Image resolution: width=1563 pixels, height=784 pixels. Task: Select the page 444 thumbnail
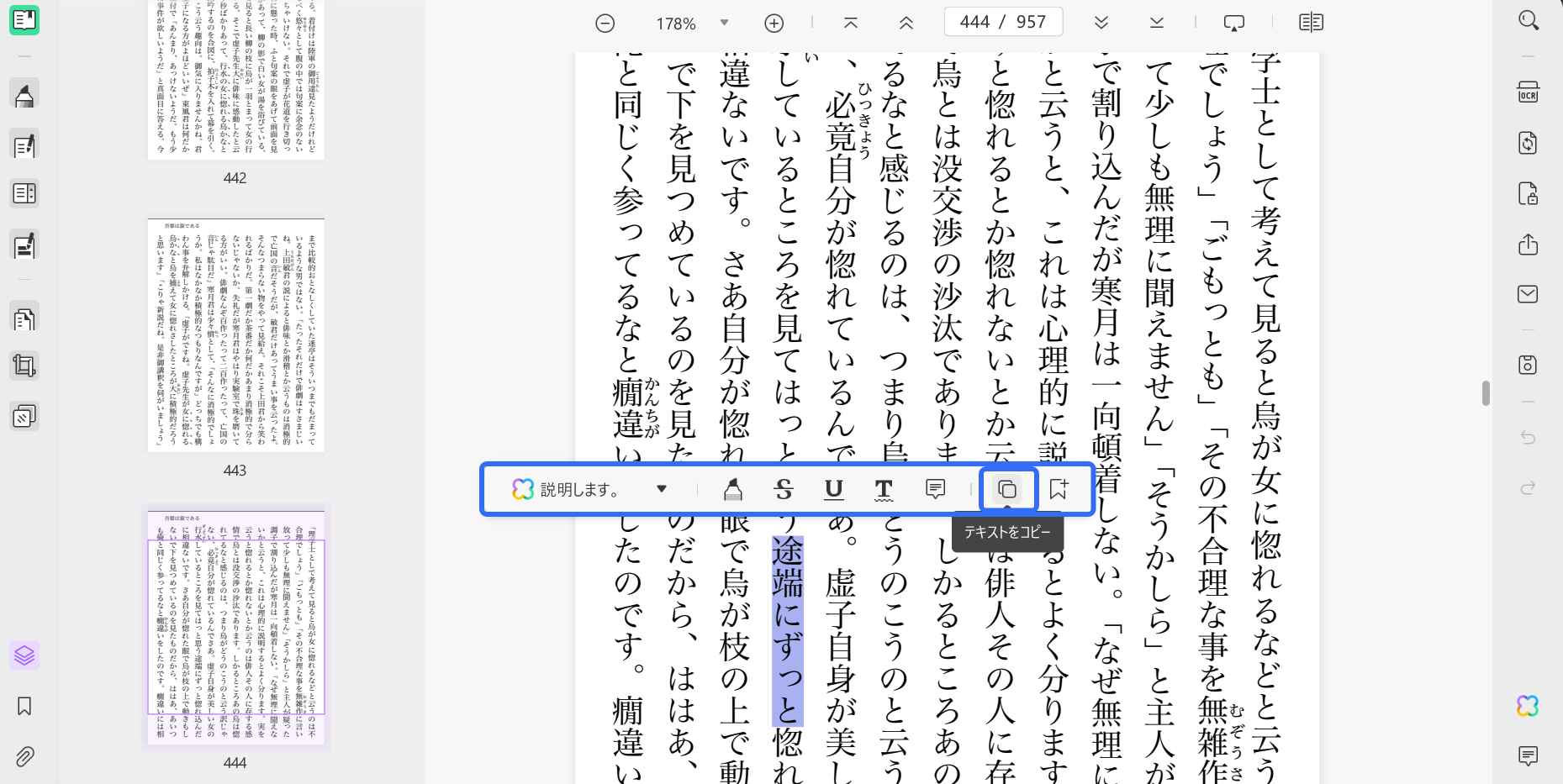pos(236,627)
